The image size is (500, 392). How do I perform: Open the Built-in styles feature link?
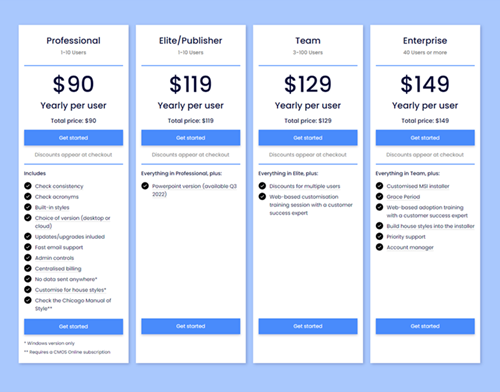[52, 207]
